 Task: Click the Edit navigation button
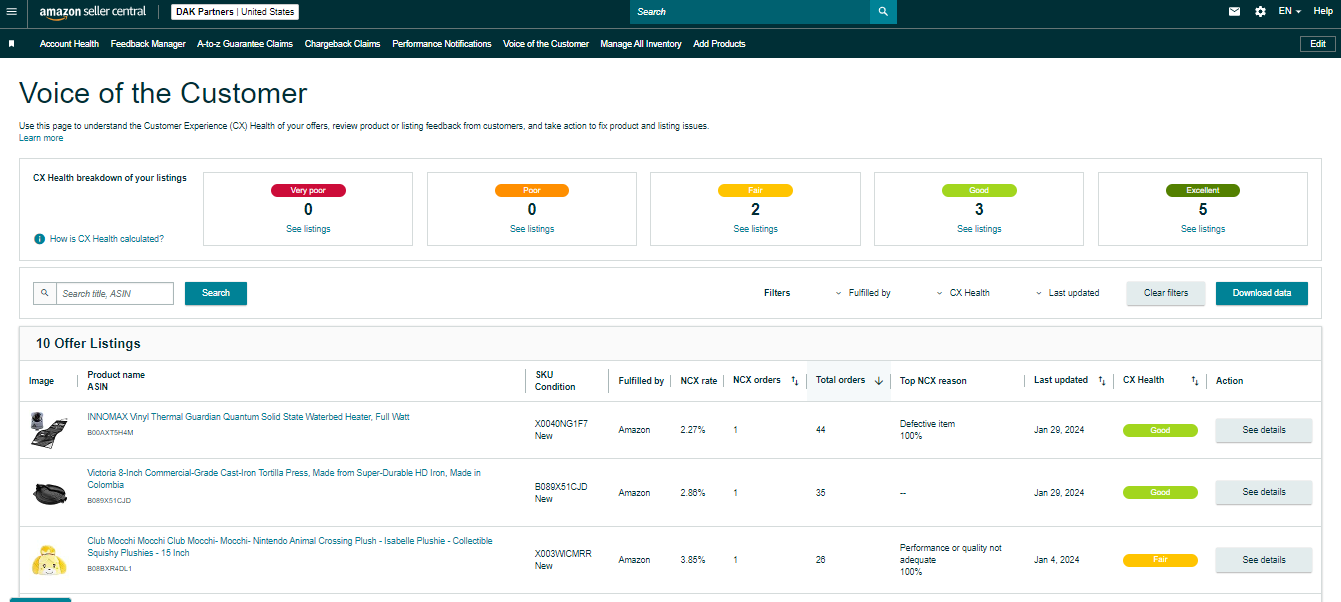[x=1318, y=44]
